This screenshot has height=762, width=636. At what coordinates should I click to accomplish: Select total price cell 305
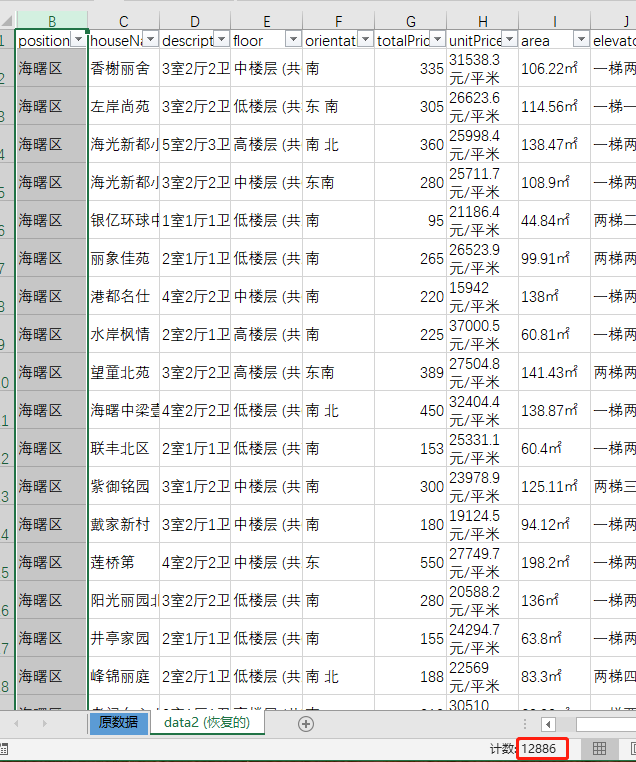coord(411,106)
